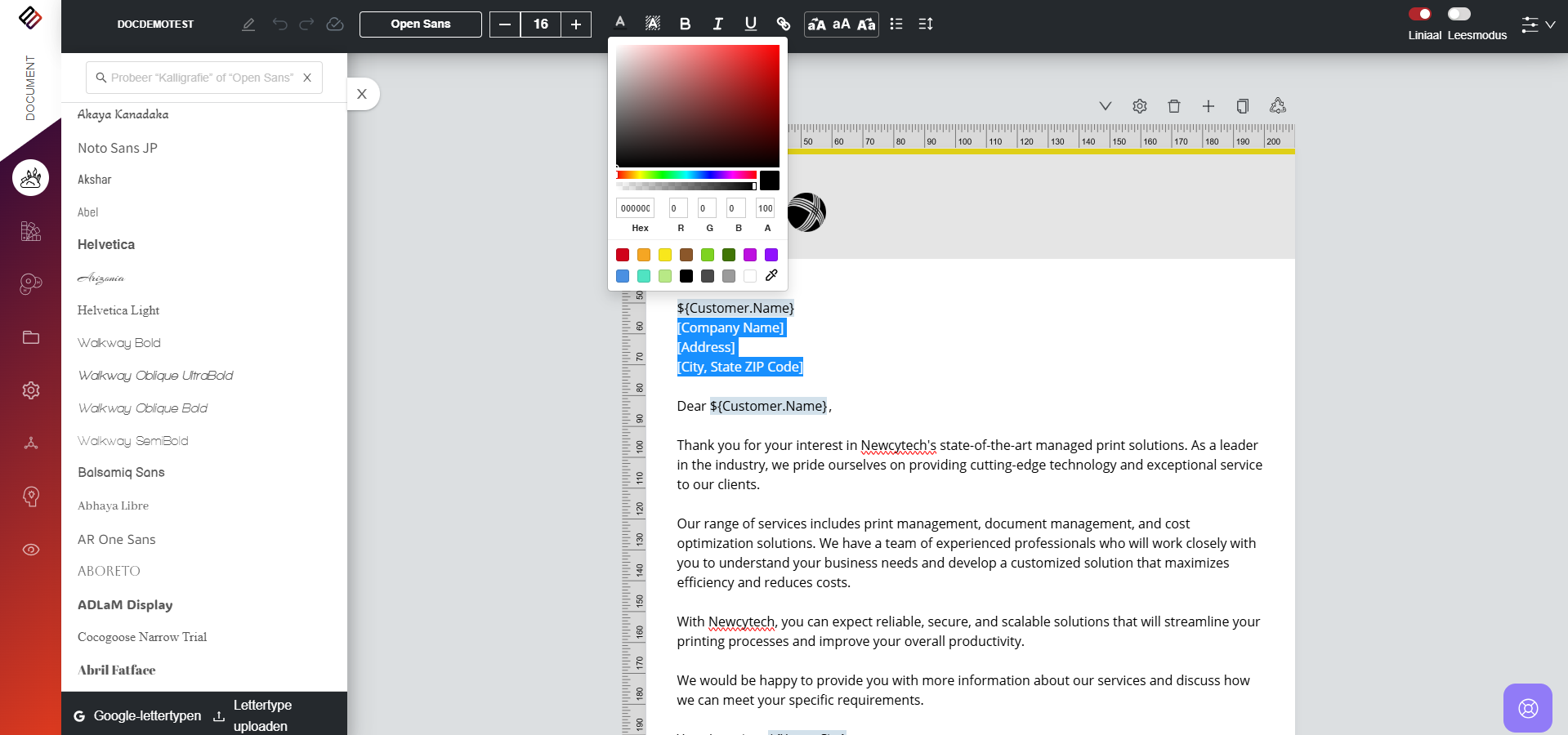This screenshot has height=735, width=1568.
Task: Turn off the Liniaal toggle
Action: coord(1420,14)
